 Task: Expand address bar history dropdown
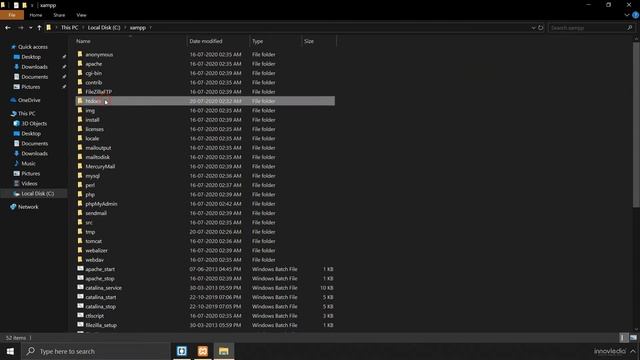point(533,28)
